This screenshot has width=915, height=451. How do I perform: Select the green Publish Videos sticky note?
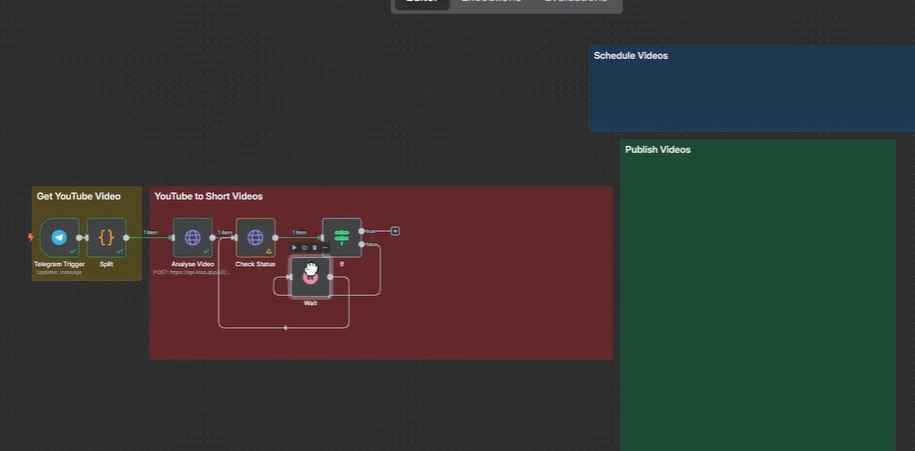(757, 295)
